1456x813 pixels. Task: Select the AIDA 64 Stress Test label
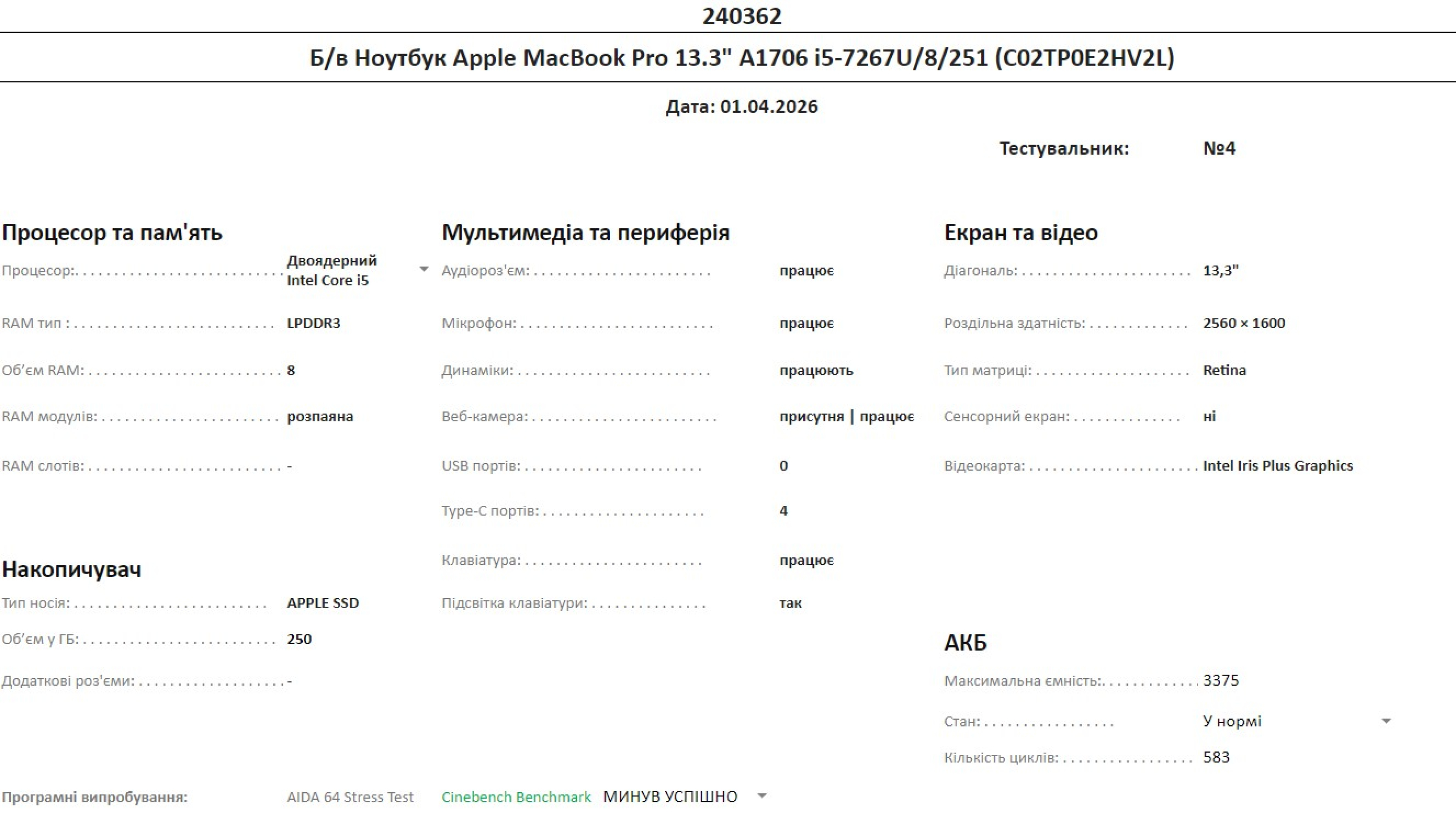pos(350,796)
